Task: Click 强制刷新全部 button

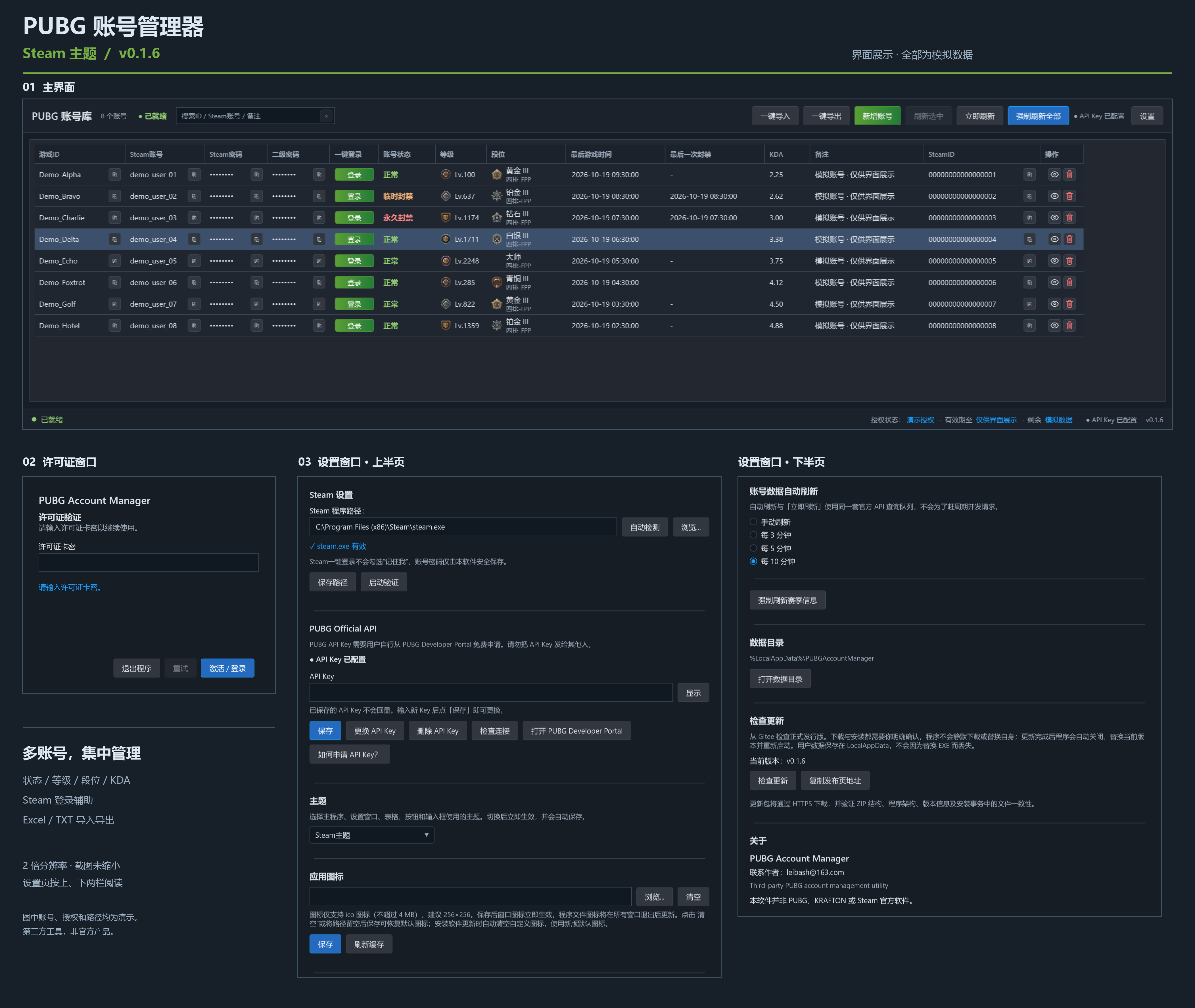Action: 1038,117
